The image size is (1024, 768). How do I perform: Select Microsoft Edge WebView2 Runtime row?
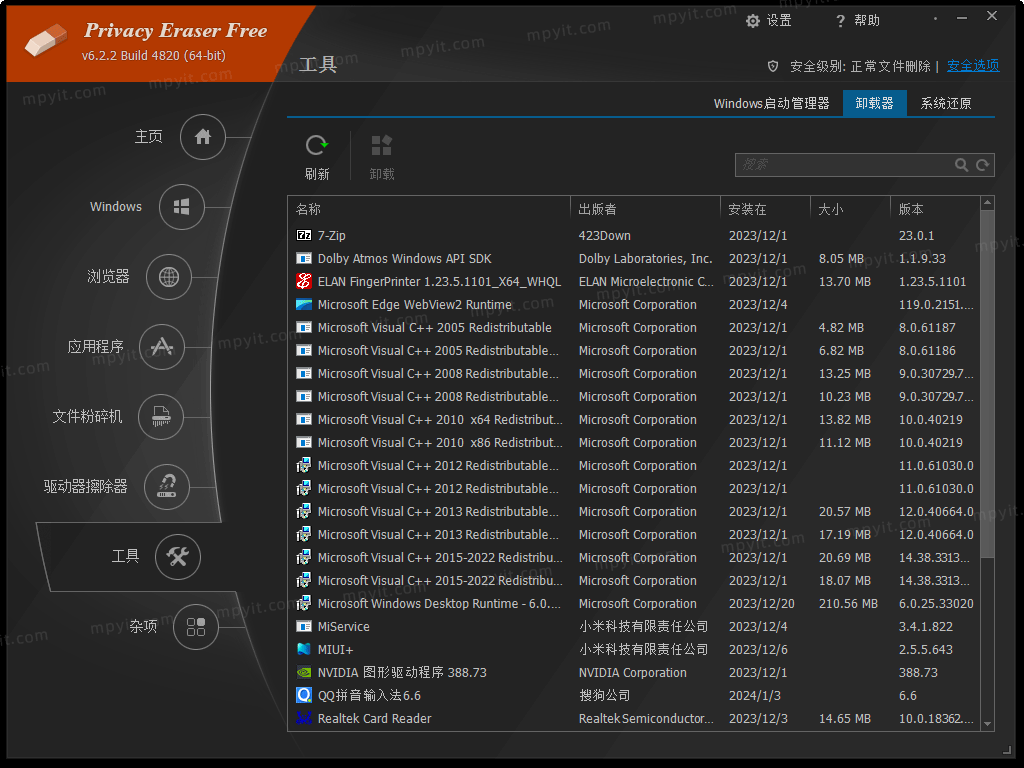[634, 304]
